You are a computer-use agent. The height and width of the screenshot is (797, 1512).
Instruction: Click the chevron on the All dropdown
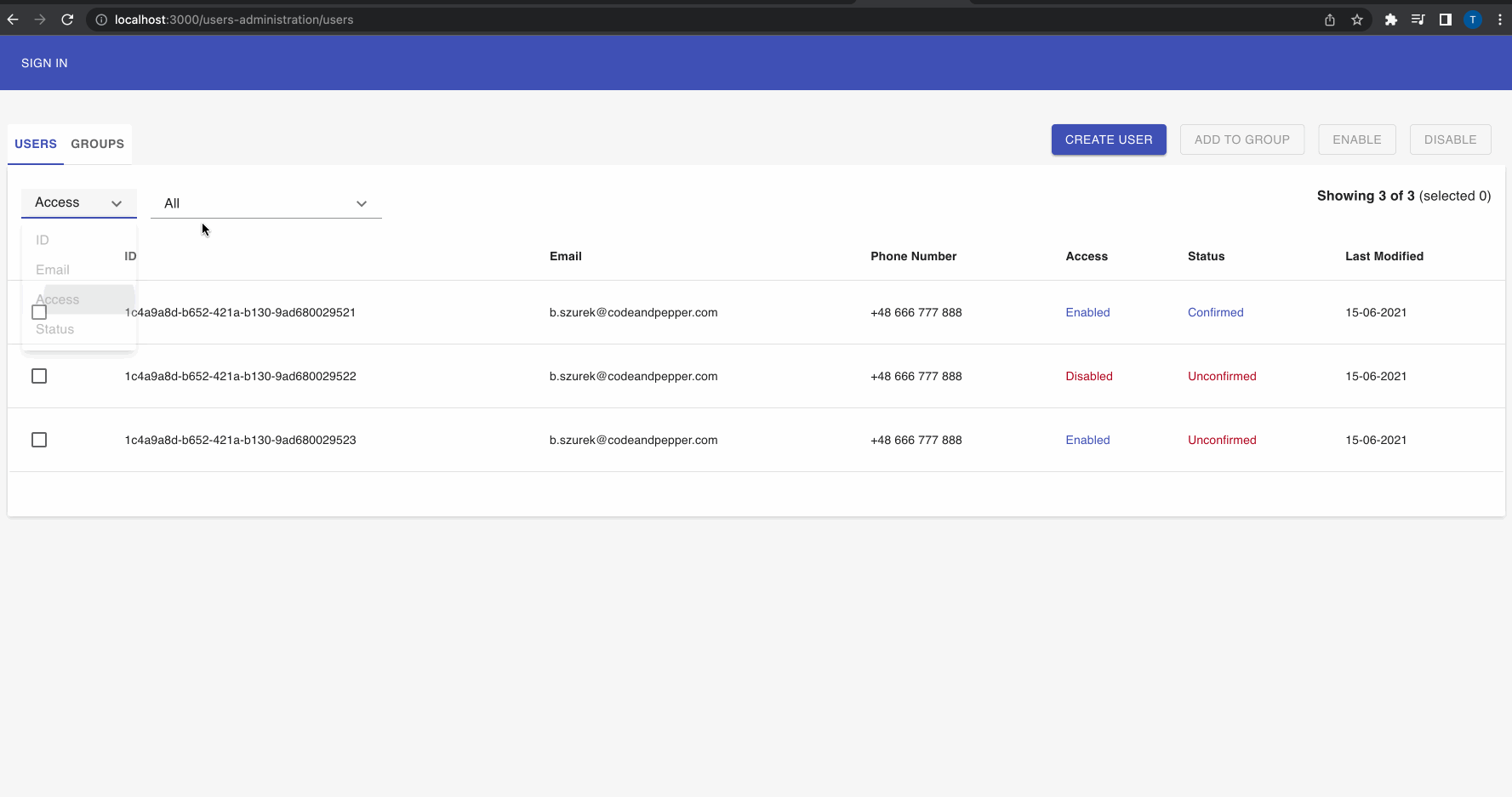(362, 203)
